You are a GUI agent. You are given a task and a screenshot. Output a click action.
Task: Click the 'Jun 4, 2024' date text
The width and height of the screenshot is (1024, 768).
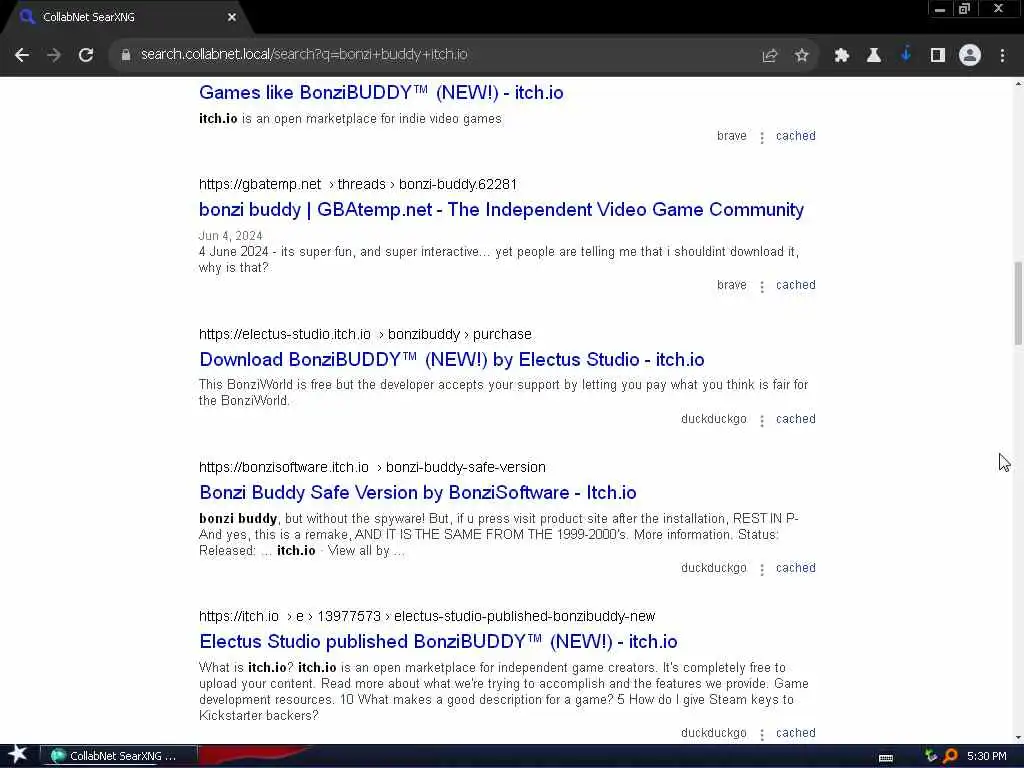pyautogui.click(x=231, y=236)
